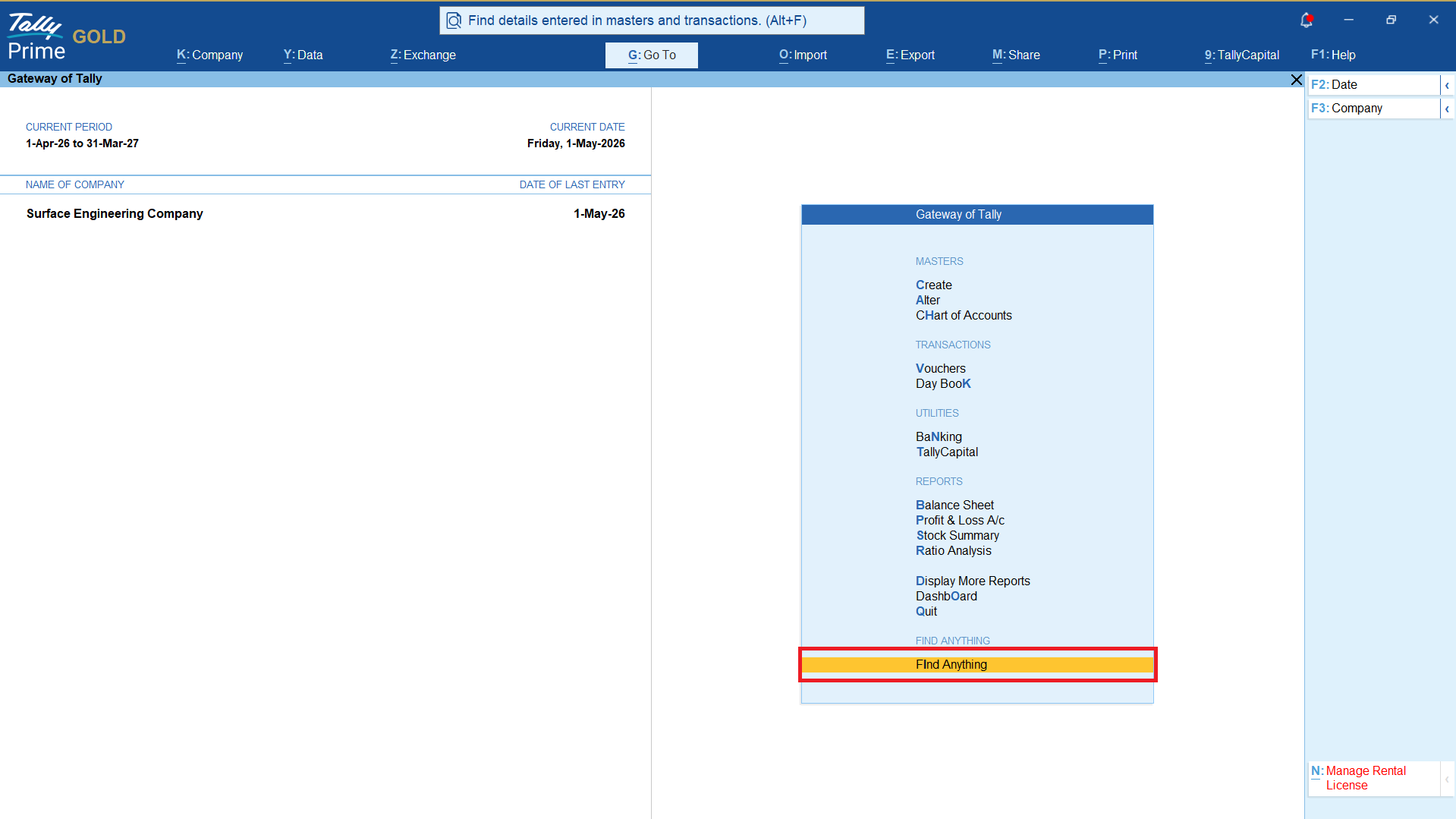Click the date of last entry 1-May-26

coord(599,214)
